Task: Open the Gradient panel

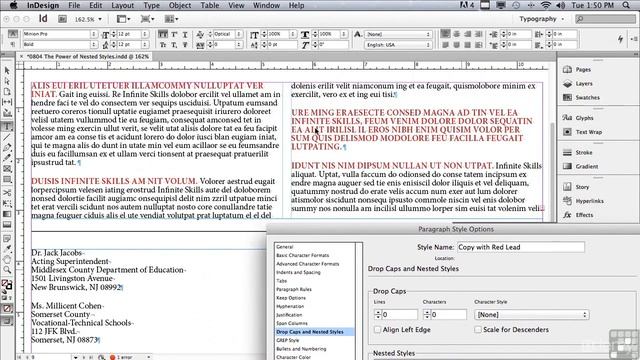Action: point(580,166)
